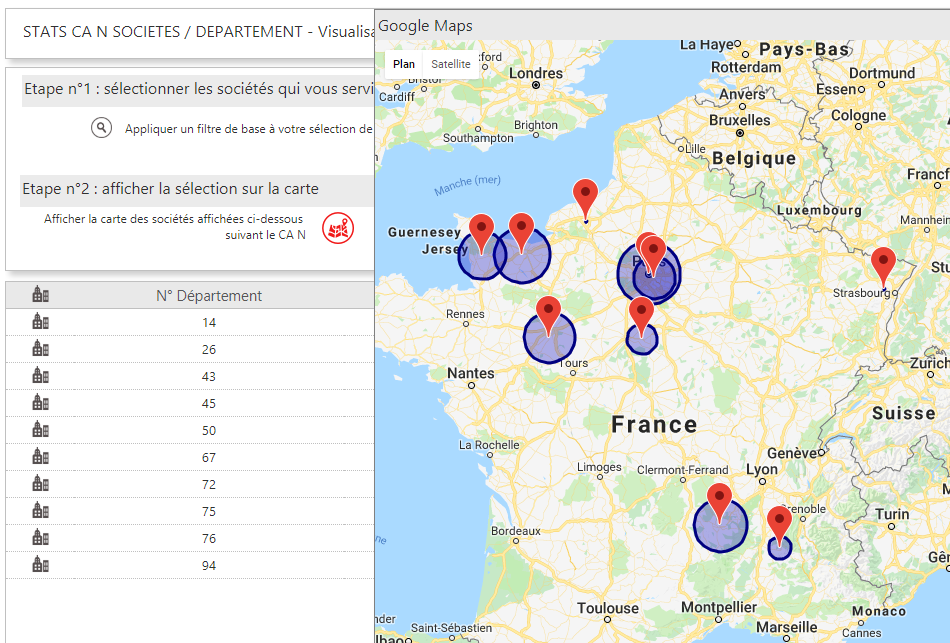Click the 'Londres' label on the map
This screenshot has height=643, width=950.
pyautogui.click(x=536, y=73)
